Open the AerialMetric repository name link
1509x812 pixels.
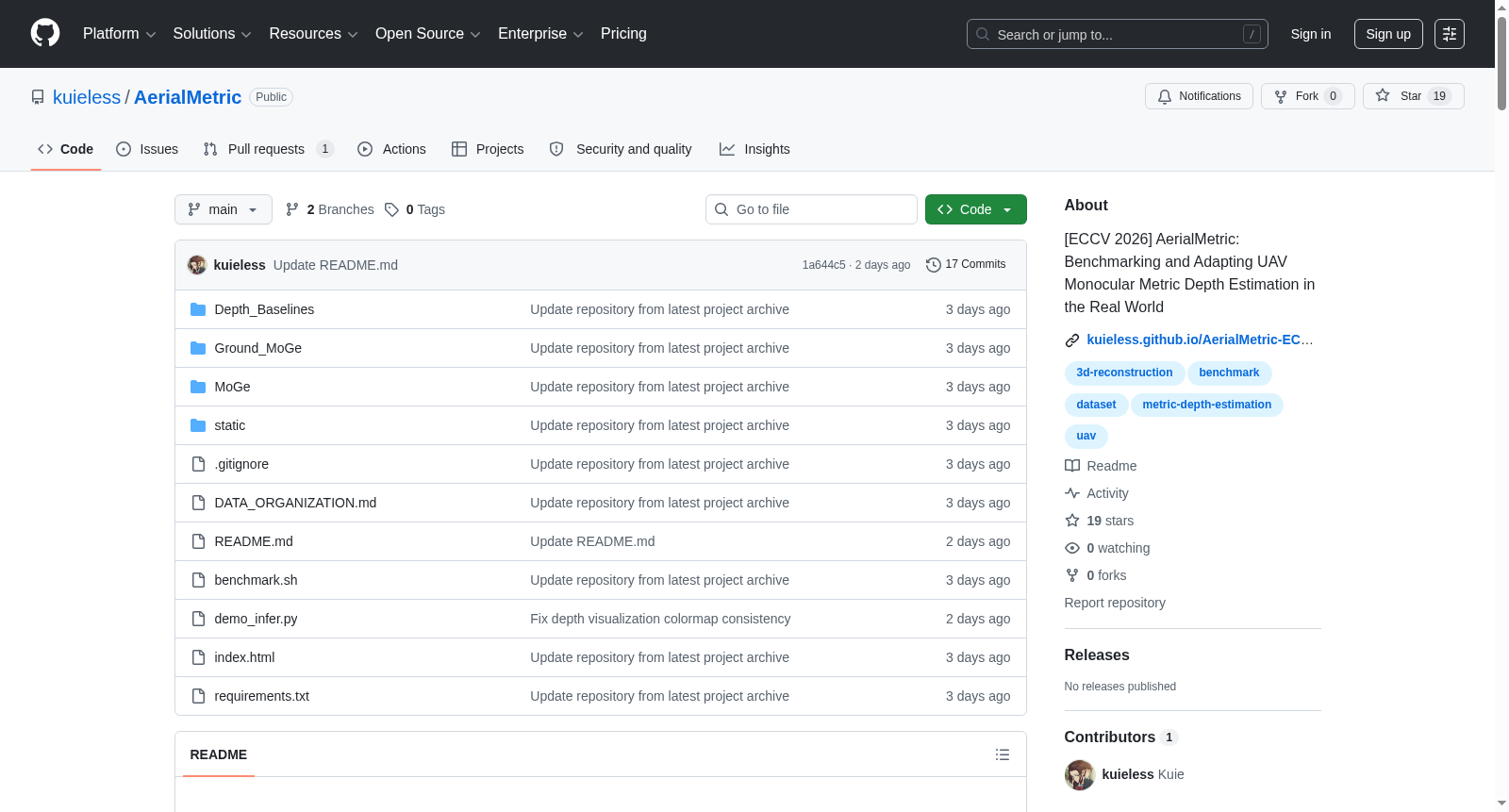(188, 97)
